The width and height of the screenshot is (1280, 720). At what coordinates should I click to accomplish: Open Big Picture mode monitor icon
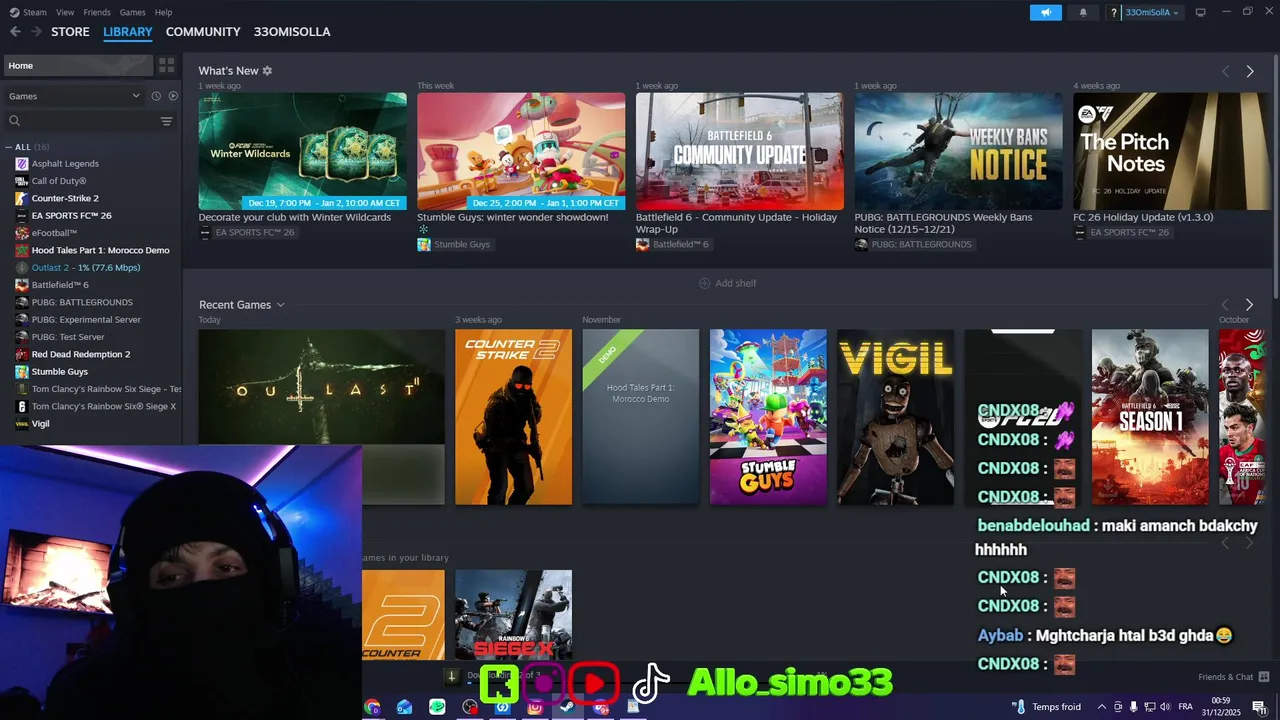(1200, 12)
